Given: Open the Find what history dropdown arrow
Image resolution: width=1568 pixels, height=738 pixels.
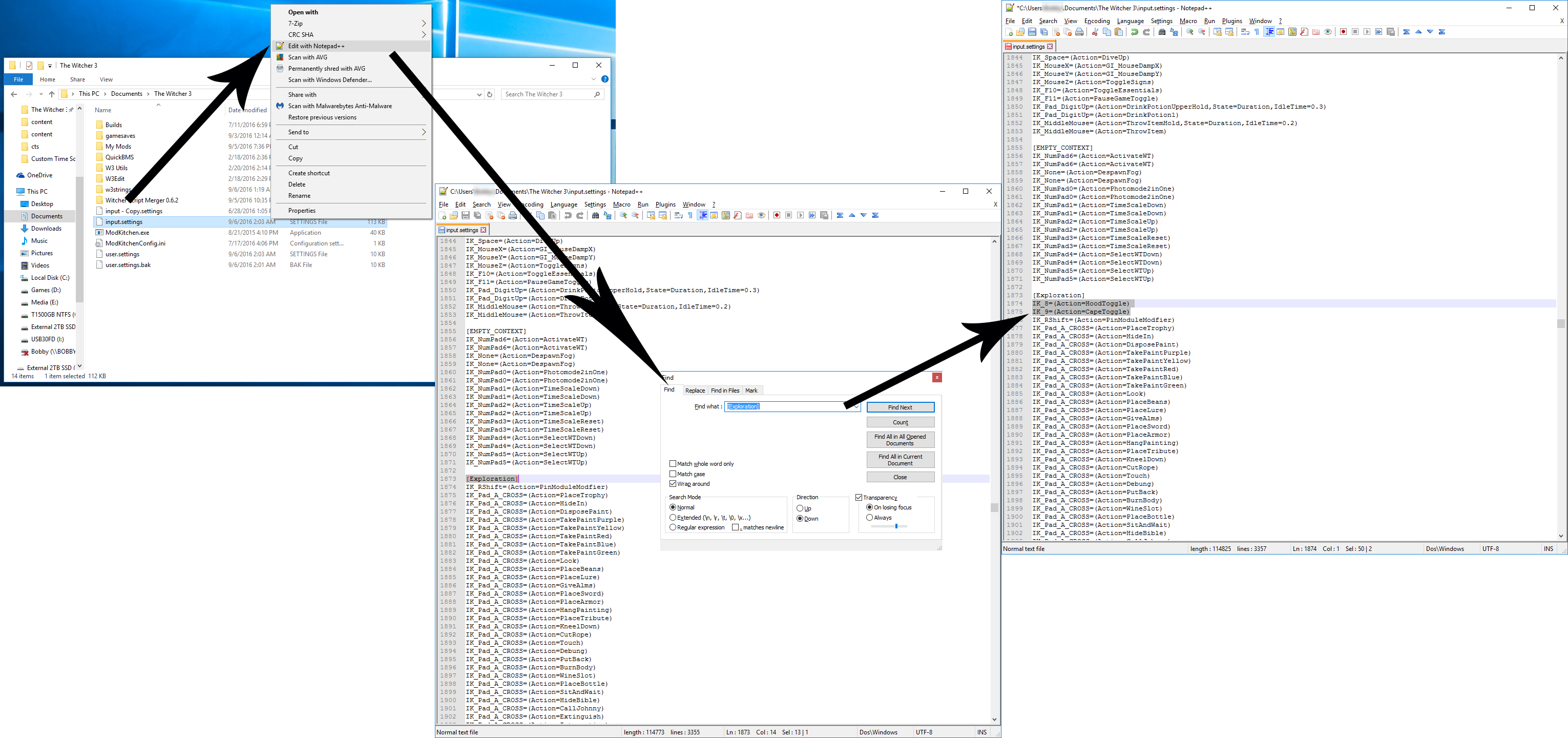Looking at the screenshot, I should (x=855, y=407).
